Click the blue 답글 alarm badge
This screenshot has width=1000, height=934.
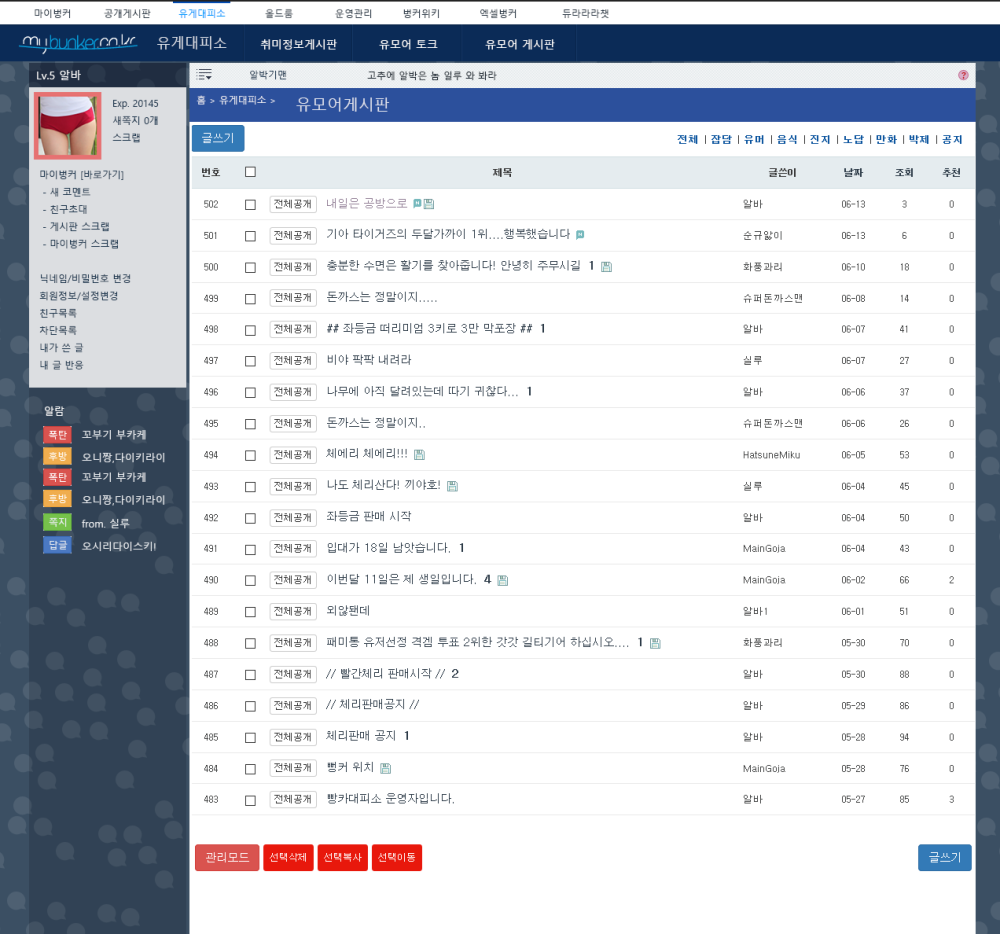(x=57, y=545)
